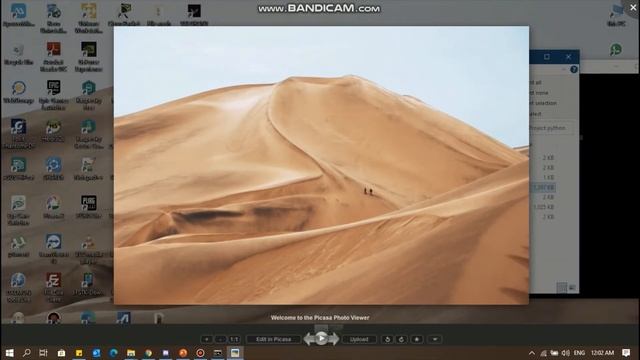640x360 pixels.
Task: Open the photo viewer options dropdown arrow
Action: [435, 339]
